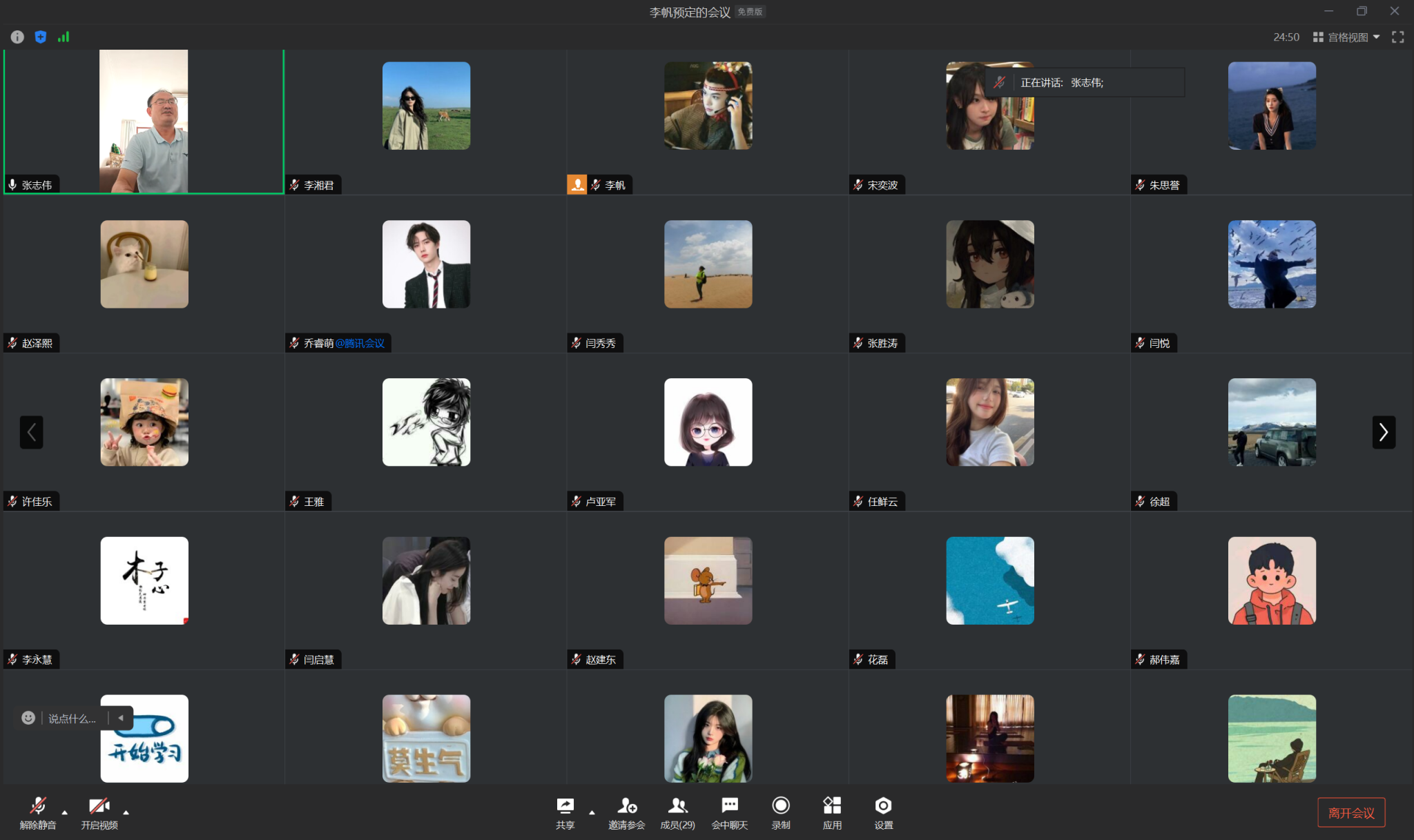Click the red leave meeting button
This screenshot has height=840, width=1414.
pos(1351,812)
